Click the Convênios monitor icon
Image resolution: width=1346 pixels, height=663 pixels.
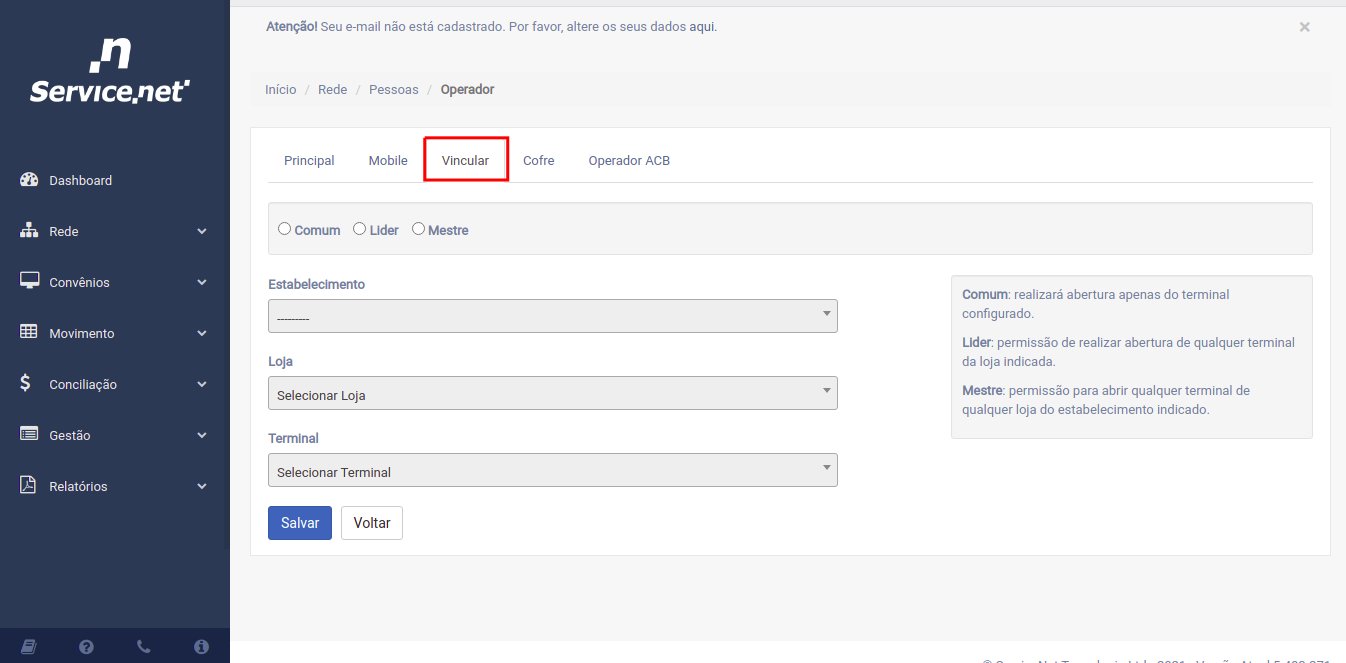tap(29, 282)
